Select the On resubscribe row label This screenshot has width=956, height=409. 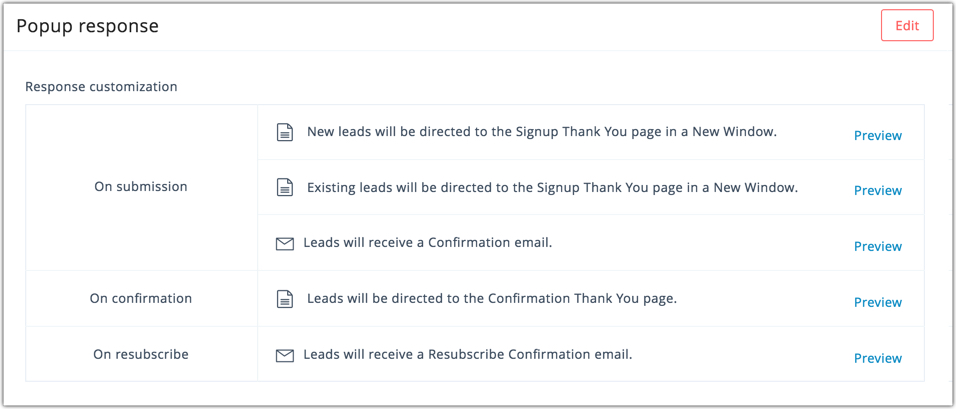(x=140, y=355)
